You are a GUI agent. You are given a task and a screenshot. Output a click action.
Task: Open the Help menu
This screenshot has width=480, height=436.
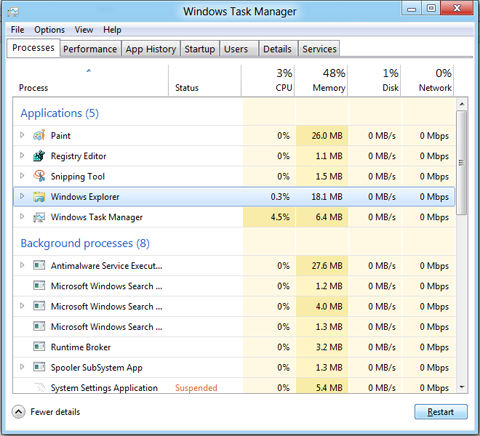[112, 30]
